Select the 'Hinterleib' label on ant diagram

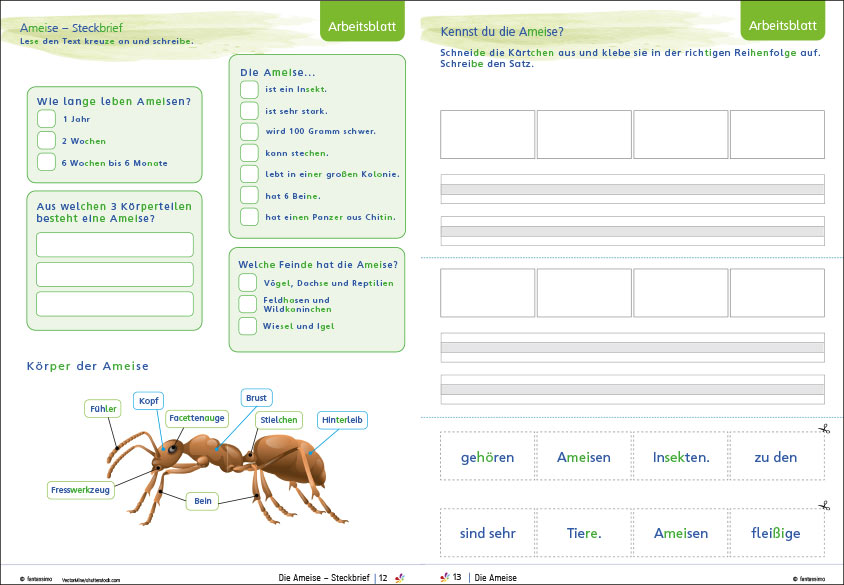[x=342, y=420]
